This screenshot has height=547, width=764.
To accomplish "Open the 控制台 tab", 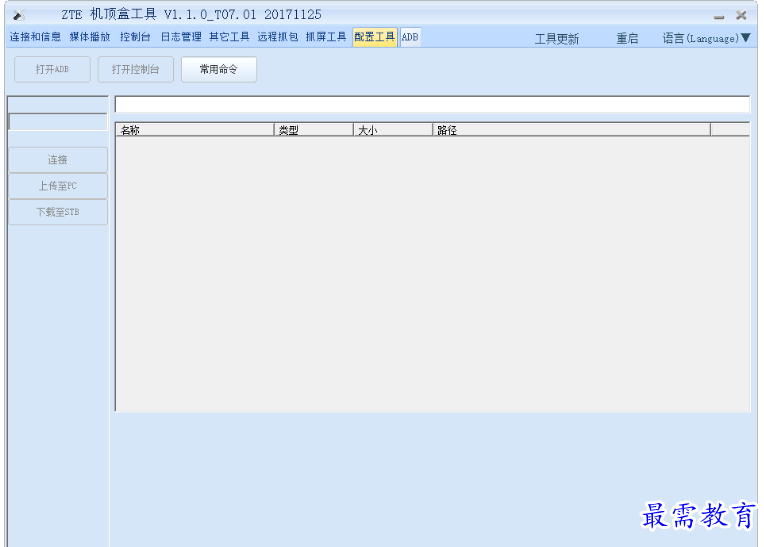I will [135, 37].
